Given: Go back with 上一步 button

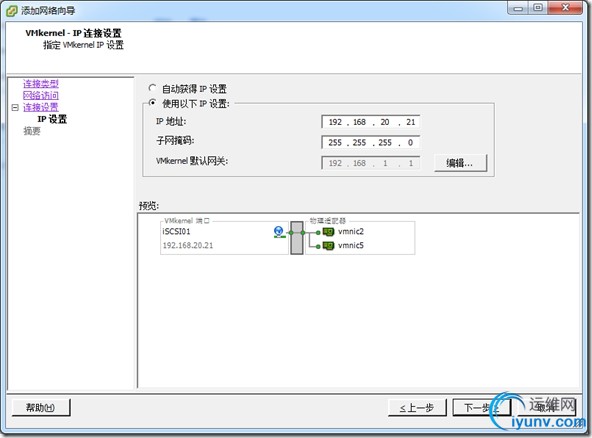Looking at the screenshot, I should (417, 408).
